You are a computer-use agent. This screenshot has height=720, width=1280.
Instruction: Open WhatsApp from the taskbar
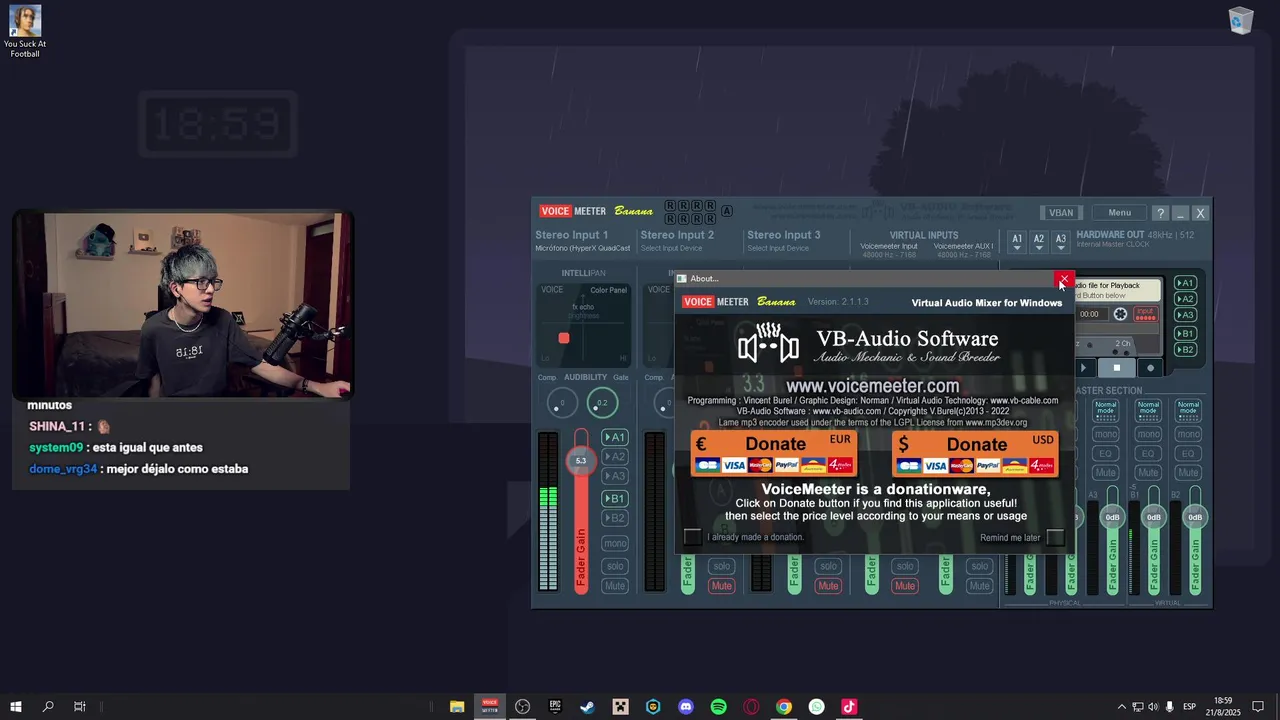pos(817,707)
